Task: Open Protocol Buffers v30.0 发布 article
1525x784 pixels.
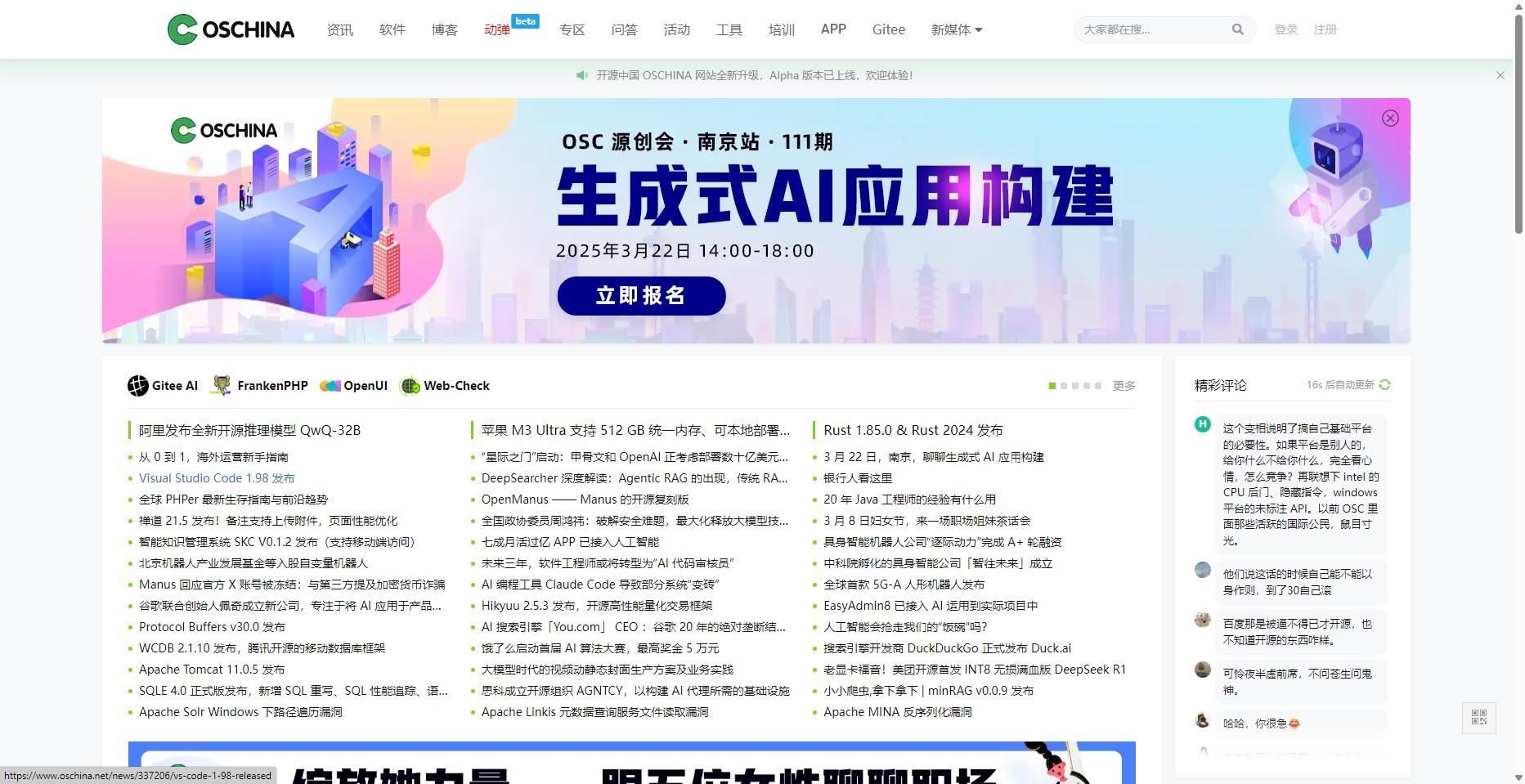Action: (x=212, y=627)
